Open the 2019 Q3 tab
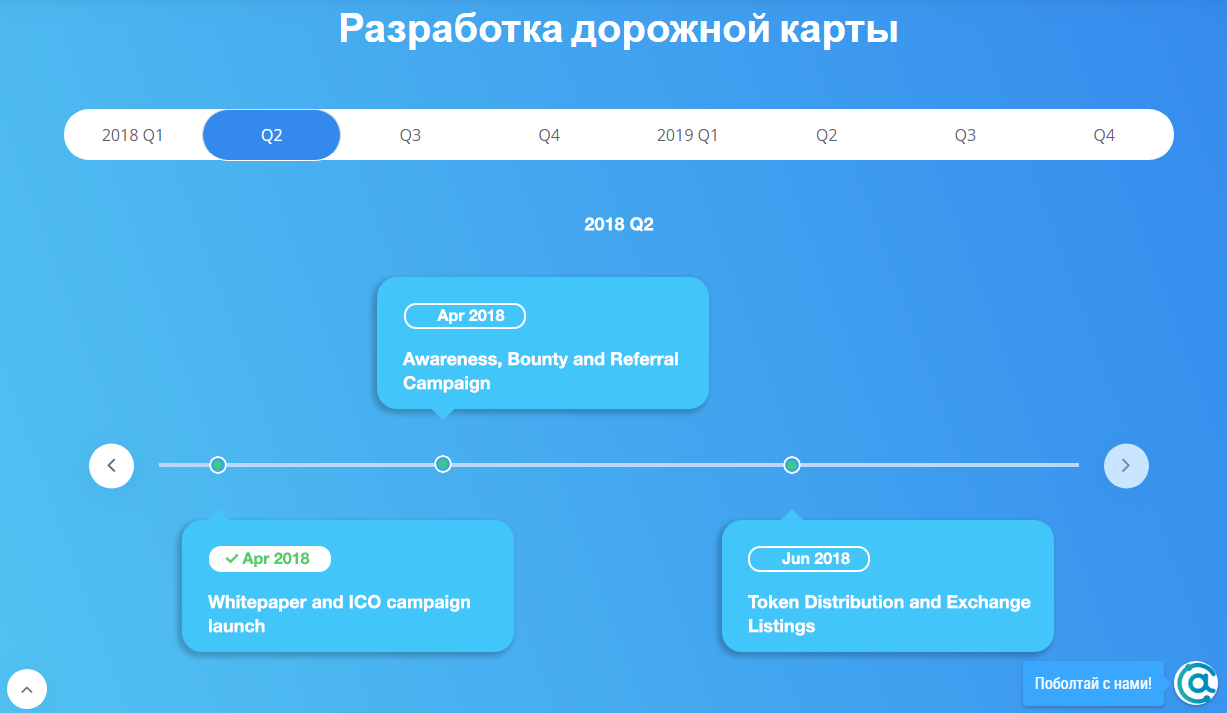This screenshot has height=713, width=1227. [965, 135]
